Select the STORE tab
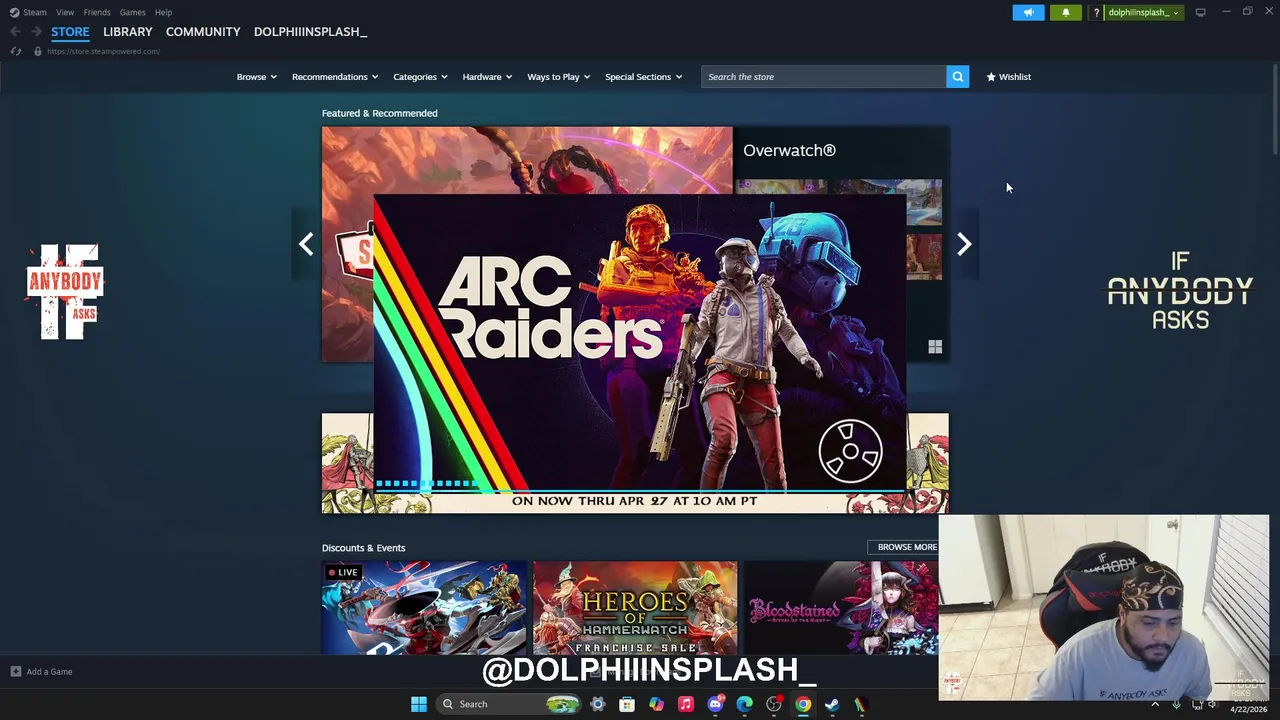 [x=70, y=32]
